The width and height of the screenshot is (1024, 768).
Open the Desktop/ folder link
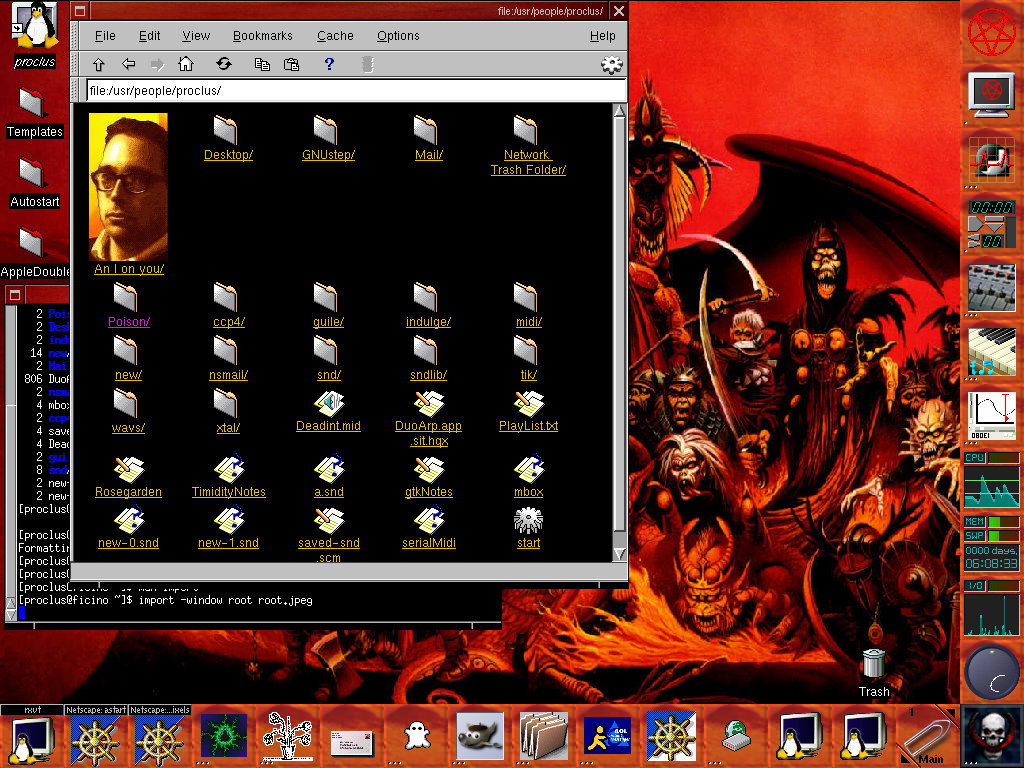pyautogui.click(x=228, y=155)
